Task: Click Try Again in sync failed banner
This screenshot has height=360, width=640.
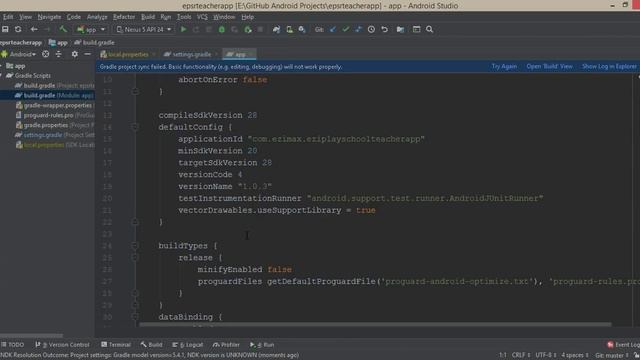Action: click(504, 67)
